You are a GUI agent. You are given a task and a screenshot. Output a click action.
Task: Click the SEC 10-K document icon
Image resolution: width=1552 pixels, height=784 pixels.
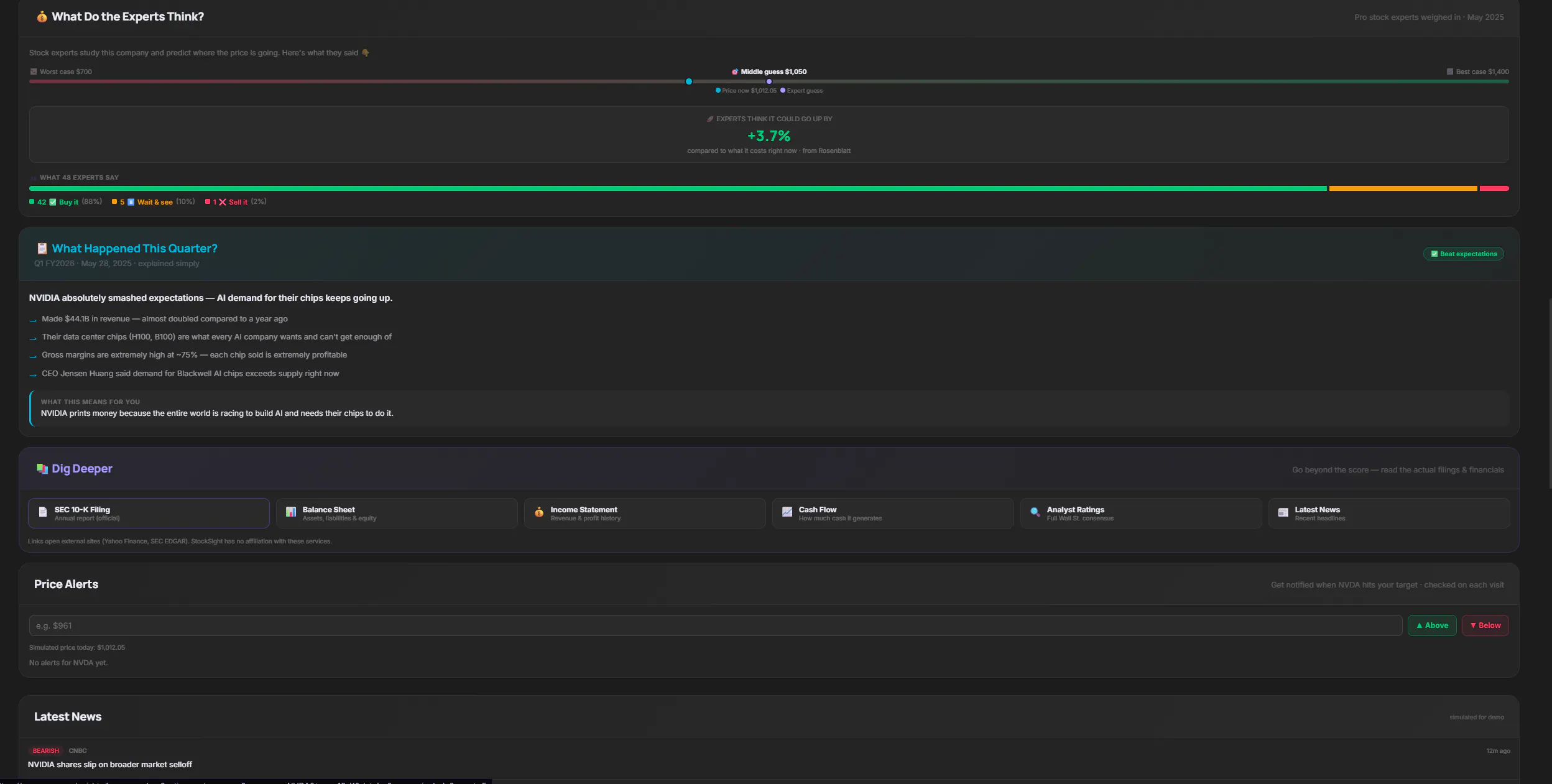(x=43, y=512)
